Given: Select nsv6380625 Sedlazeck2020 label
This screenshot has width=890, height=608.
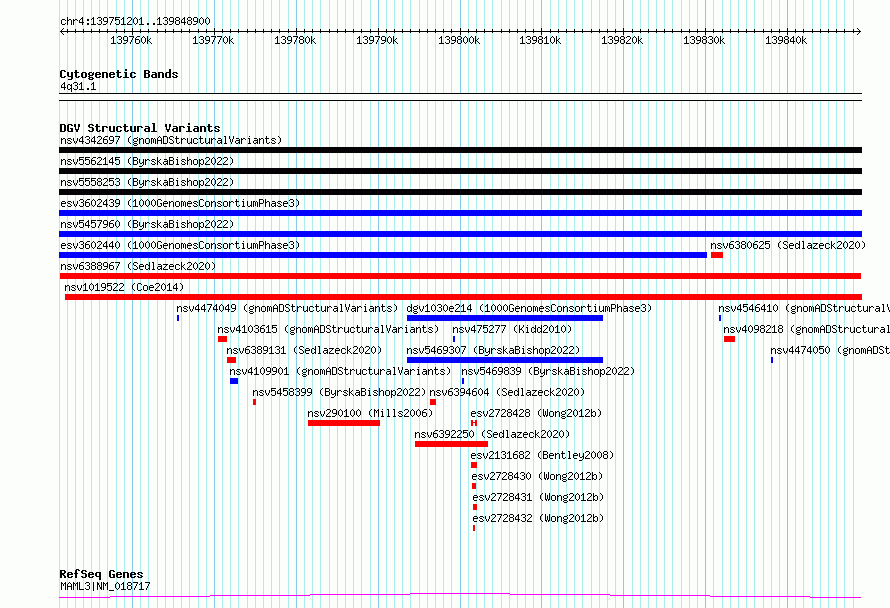Looking at the screenshot, I should pos(788,245).
